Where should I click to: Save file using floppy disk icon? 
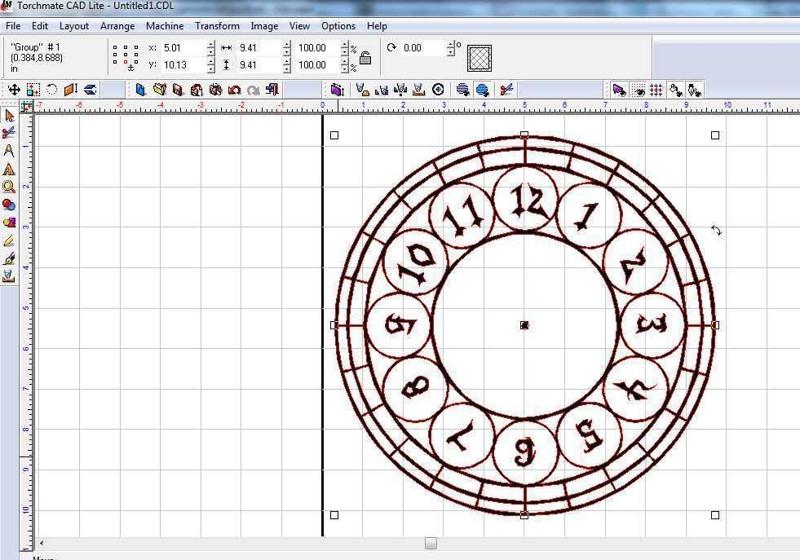(x=178, y=90)
